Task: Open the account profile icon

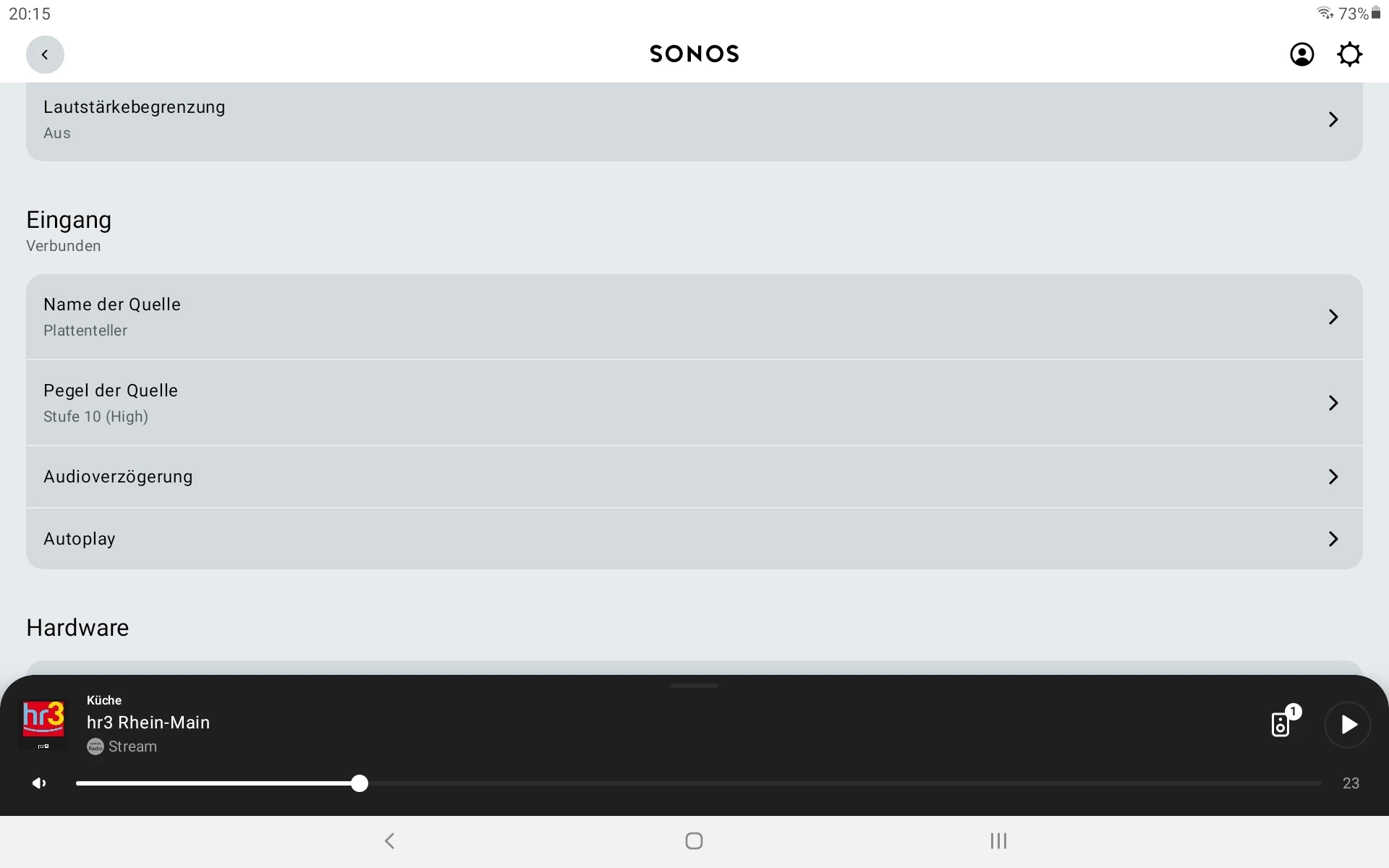Action: point(1301,54)
